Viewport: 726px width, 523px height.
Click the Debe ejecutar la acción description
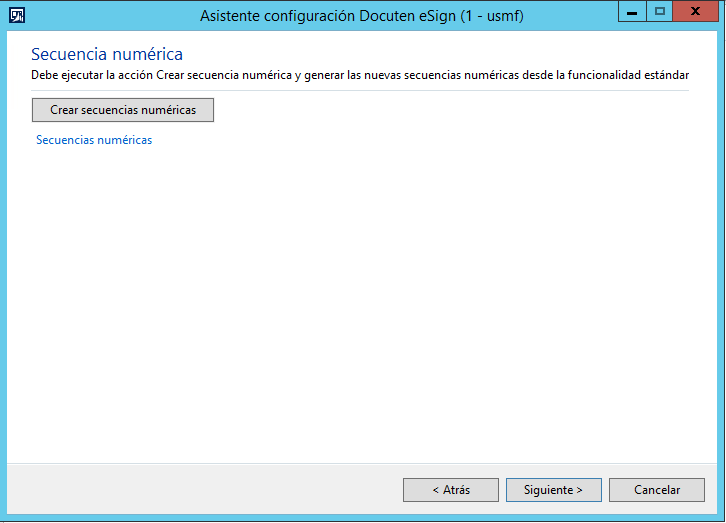click(360, 75)
